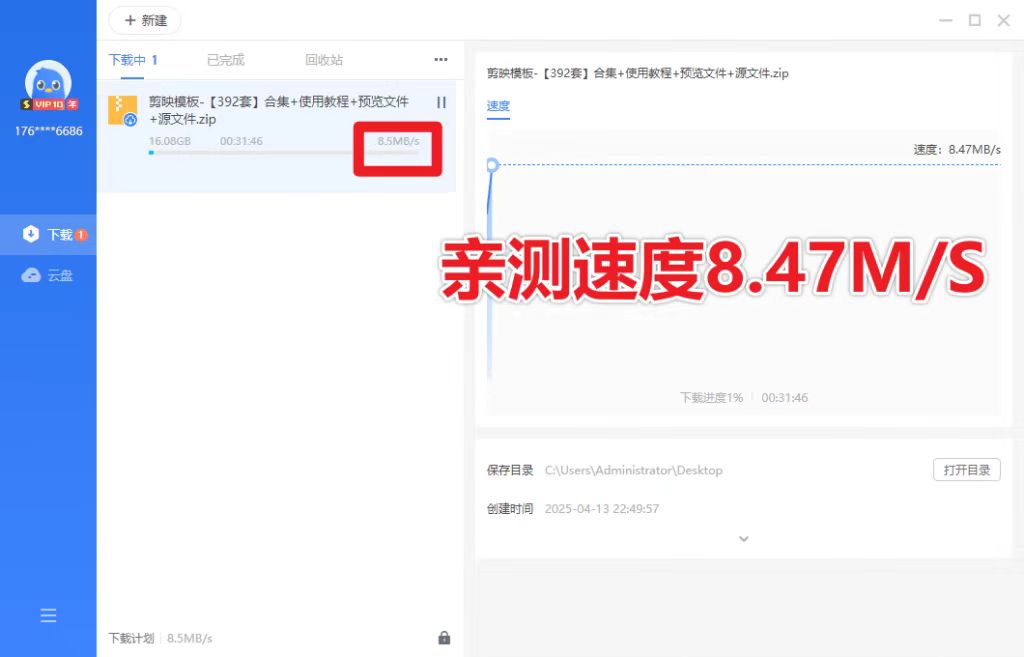Select the 速度 tab in details panel
1024x657 pixels.
pos(498,106)
